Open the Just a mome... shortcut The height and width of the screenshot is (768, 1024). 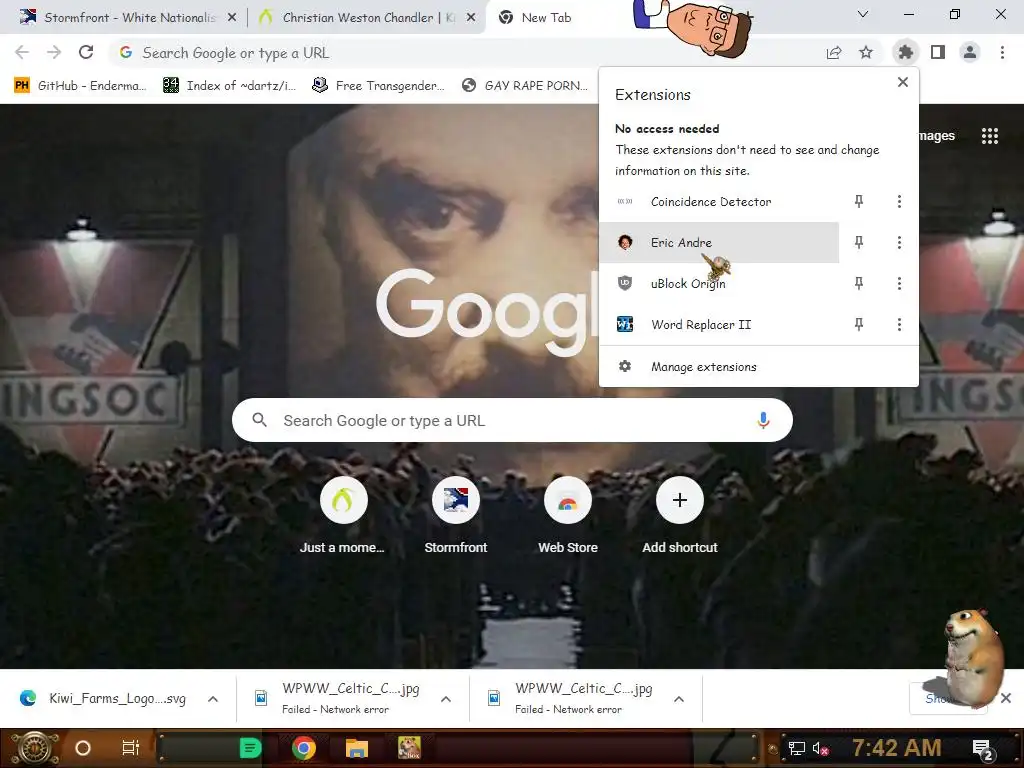[x=344, y=517]
